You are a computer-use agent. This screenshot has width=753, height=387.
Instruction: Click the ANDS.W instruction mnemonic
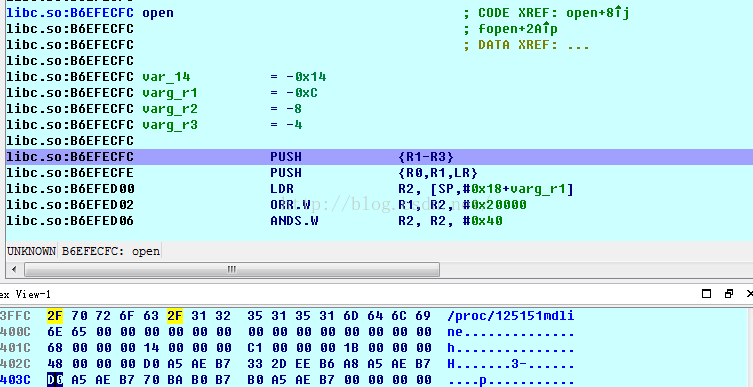coord(294,221)
